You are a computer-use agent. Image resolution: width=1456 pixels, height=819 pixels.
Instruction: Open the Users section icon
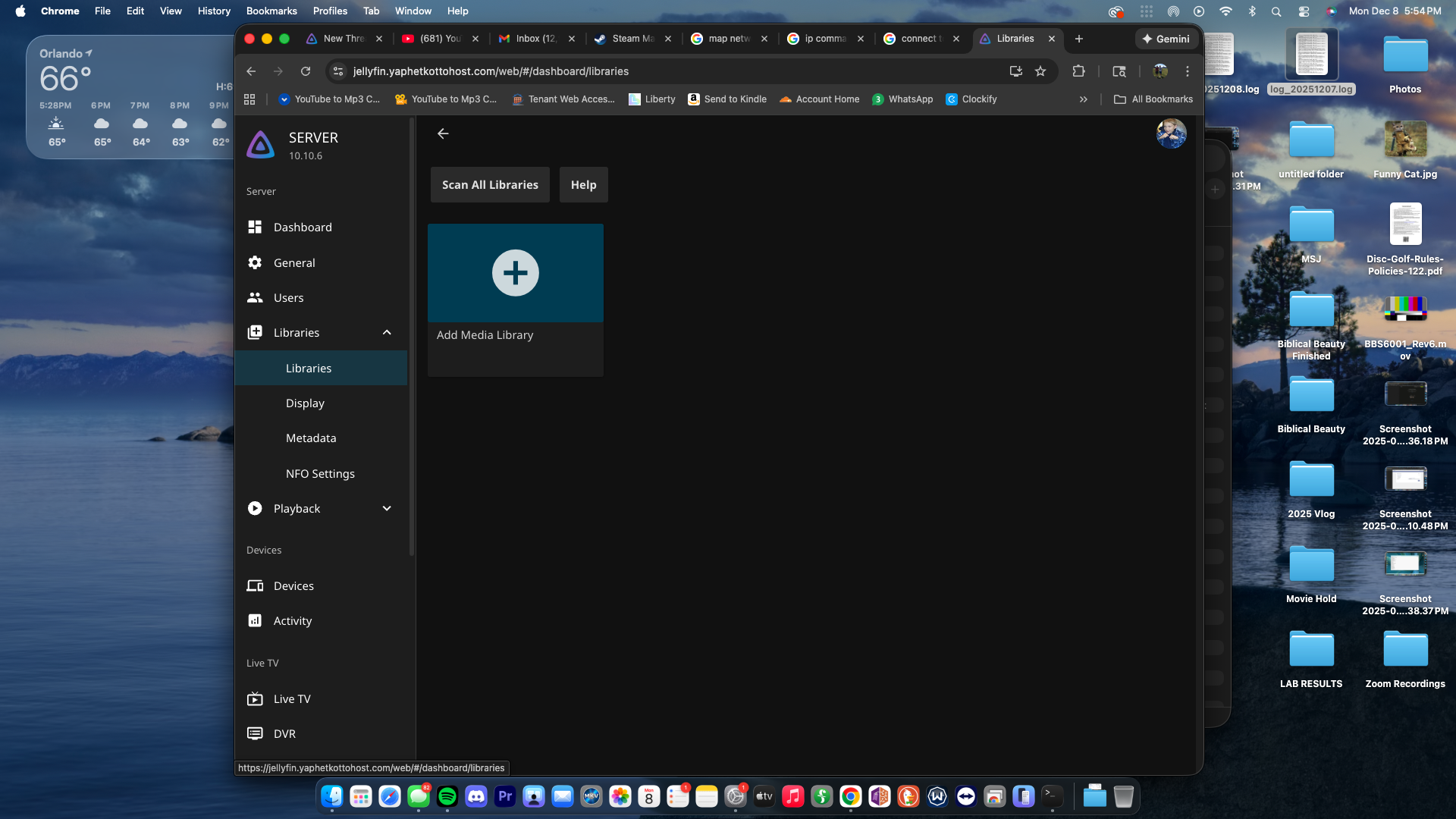pos(255,297)
